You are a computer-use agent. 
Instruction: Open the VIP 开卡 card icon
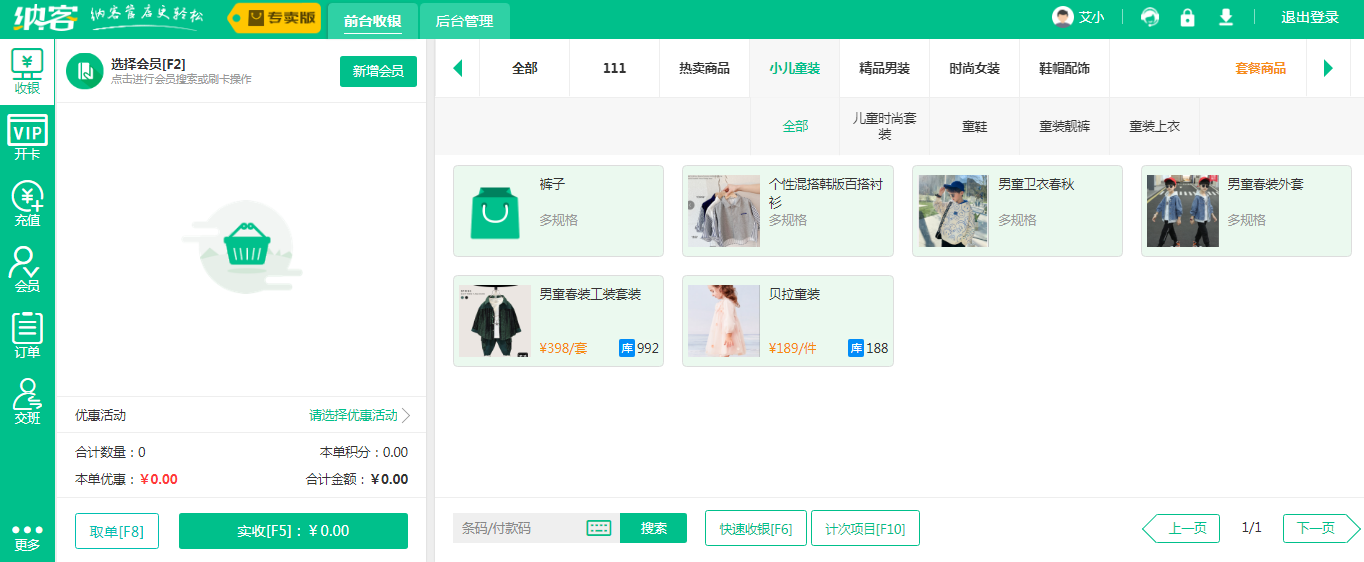[27, 138]
